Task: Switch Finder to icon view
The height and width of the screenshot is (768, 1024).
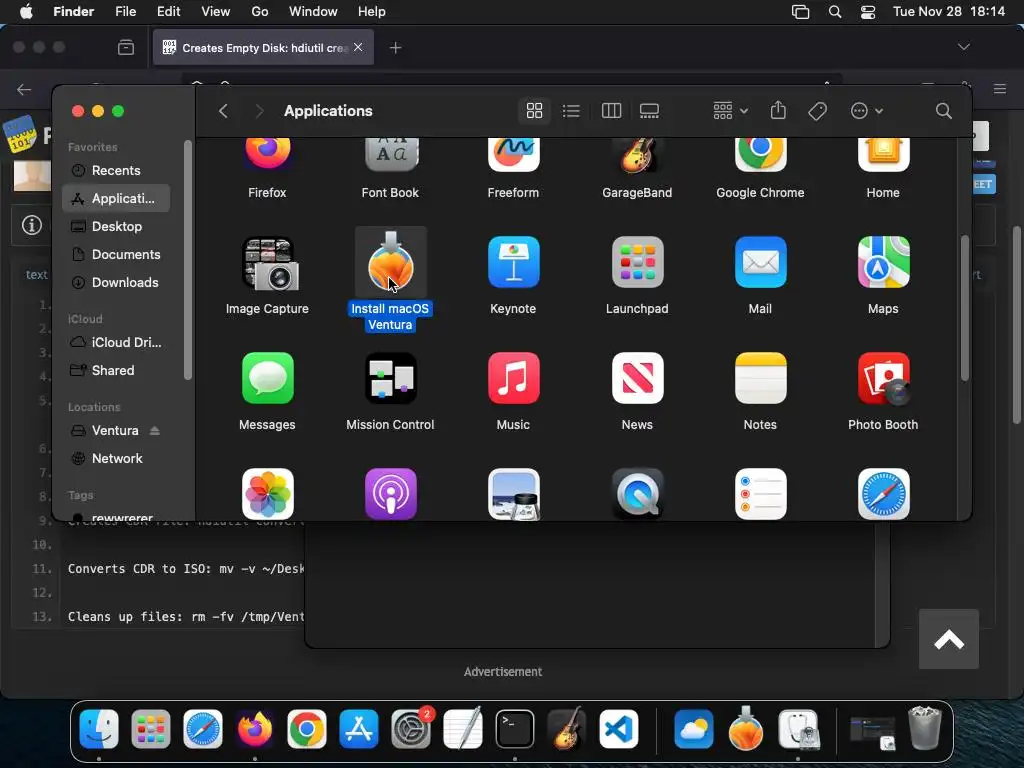Action: (x=534, y=111)
